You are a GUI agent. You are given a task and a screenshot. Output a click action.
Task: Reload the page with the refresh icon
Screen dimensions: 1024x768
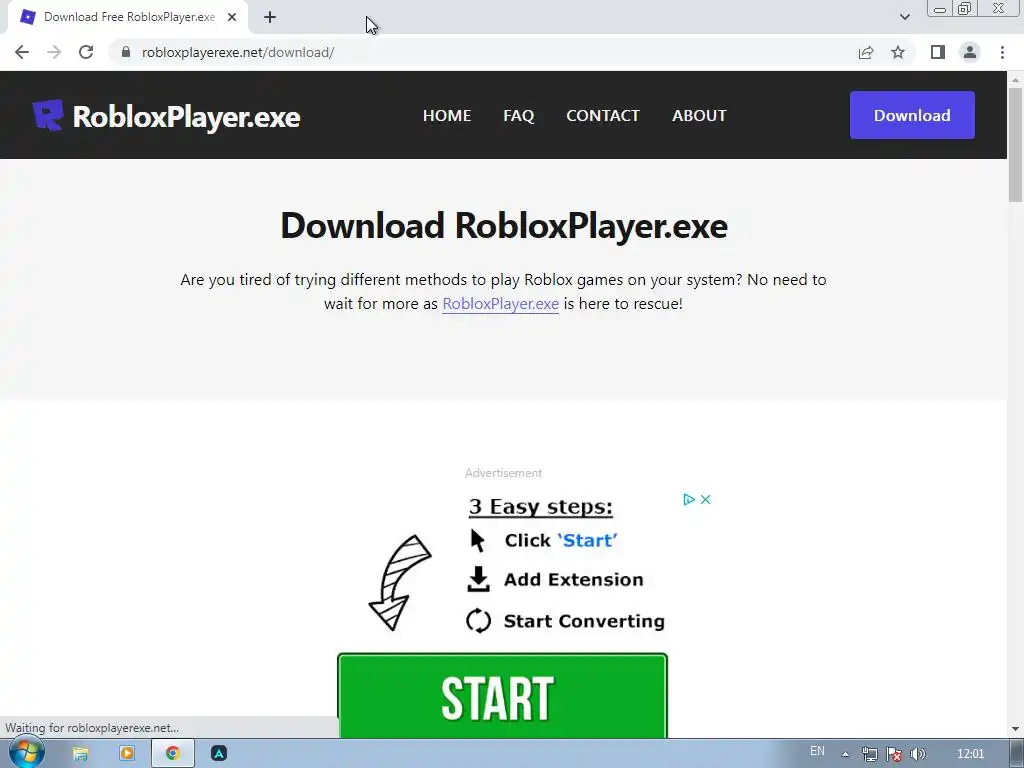tap(86, 52)
